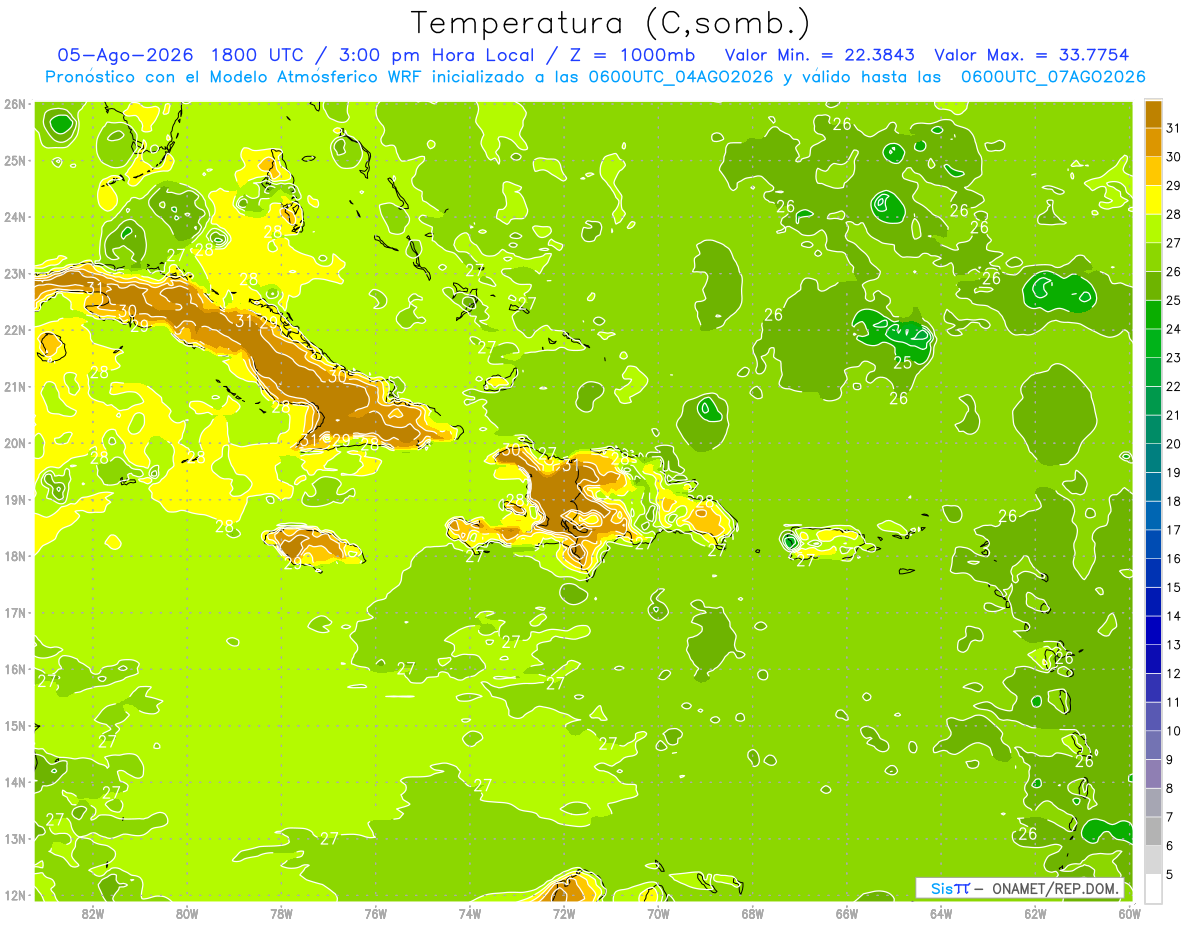1200x927 pixels.
Task: Click the '15N' latitude axis label
Action: point(15,725)
